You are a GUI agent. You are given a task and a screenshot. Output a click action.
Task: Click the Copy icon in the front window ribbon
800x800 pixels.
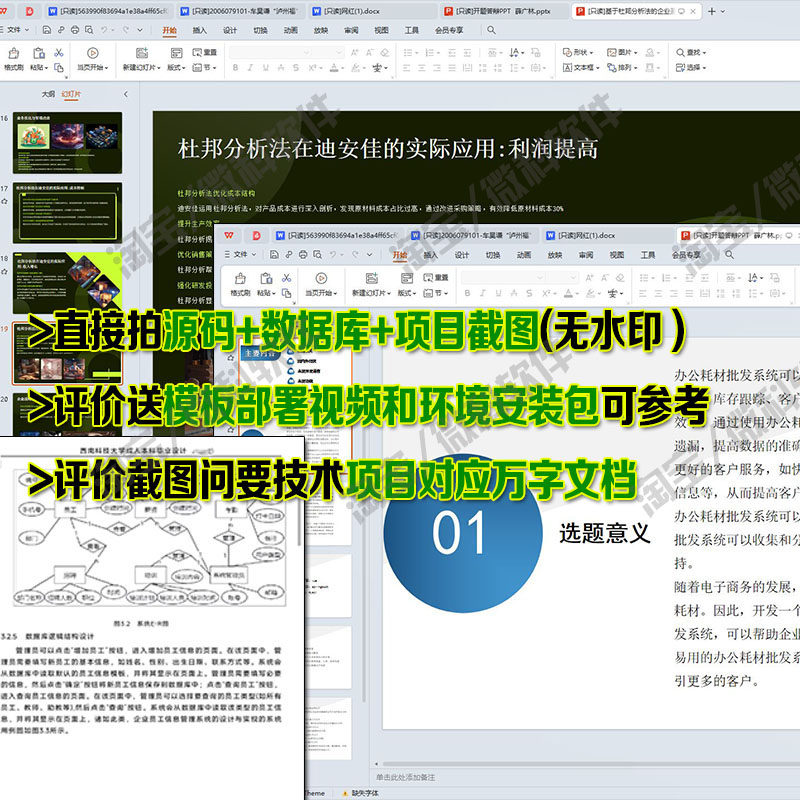click(x=286, y=293)
